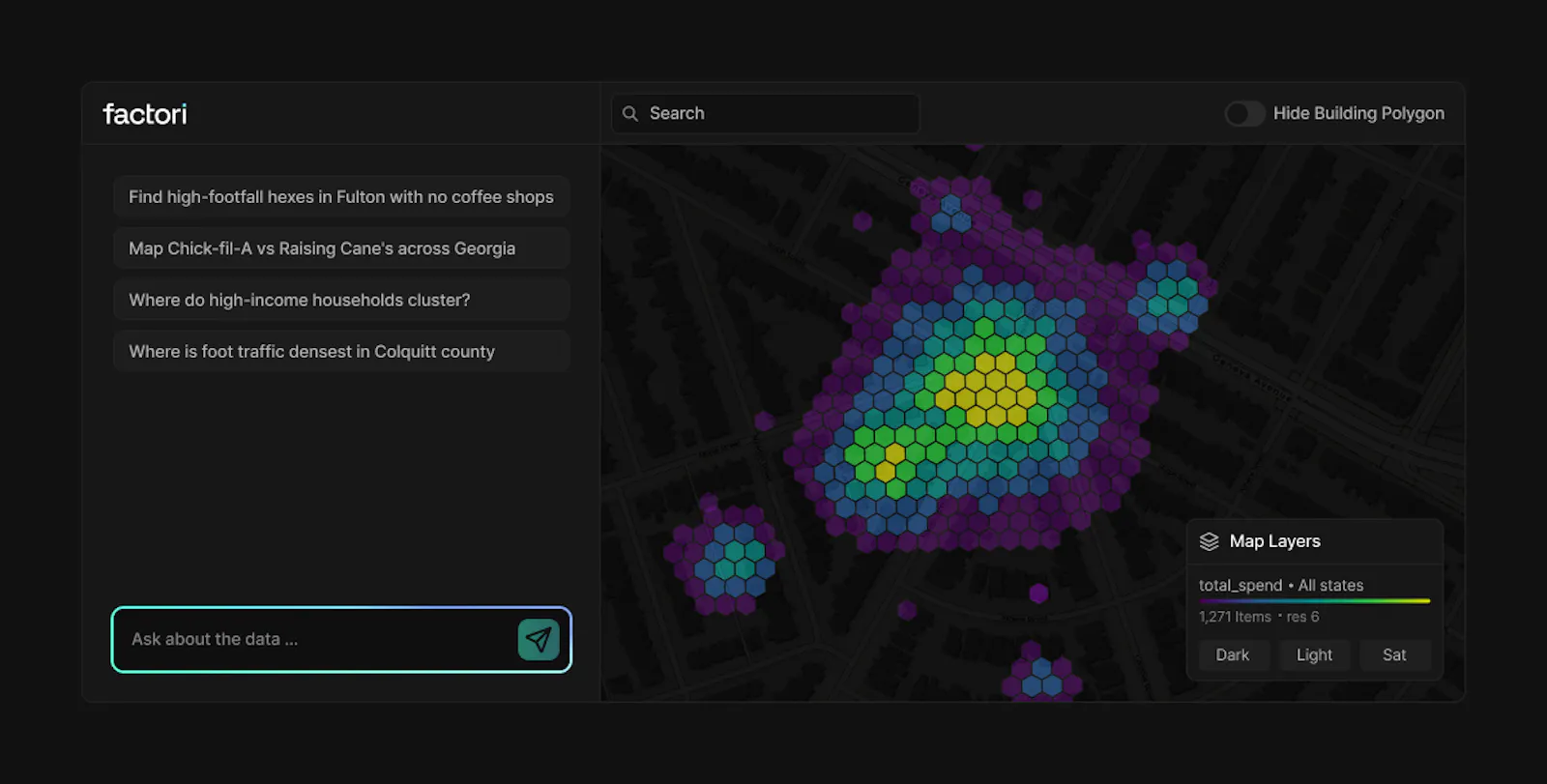
Task: Toggle the Hide Building Polygon switch
Action: coord(1244,114)
